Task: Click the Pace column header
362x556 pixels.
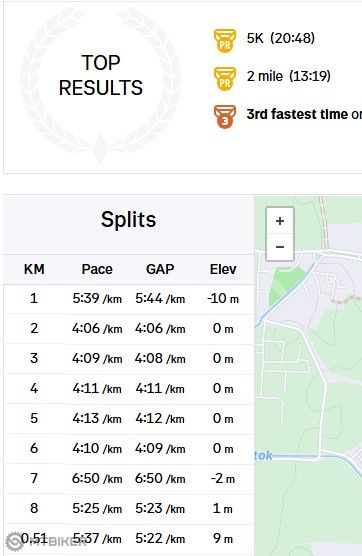Action: pos(97,269)
